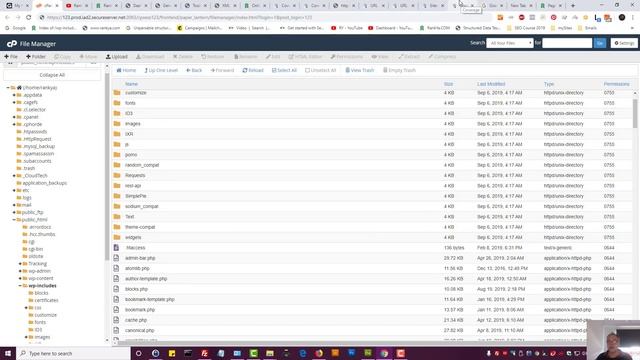Click the pomo folder icon in list

pos(117,154)
